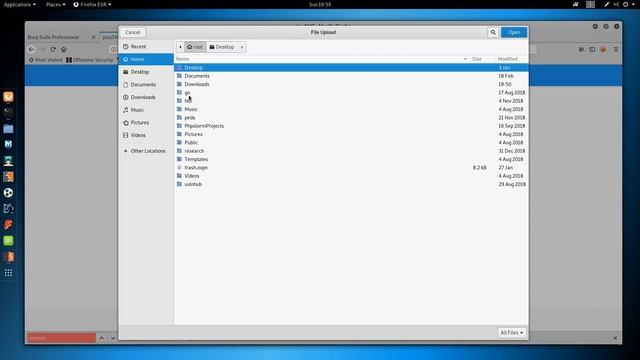Cancel the File Upload dialog
Image resolution: width=640 pixels, height=360 pixels.
pos(133,32)
